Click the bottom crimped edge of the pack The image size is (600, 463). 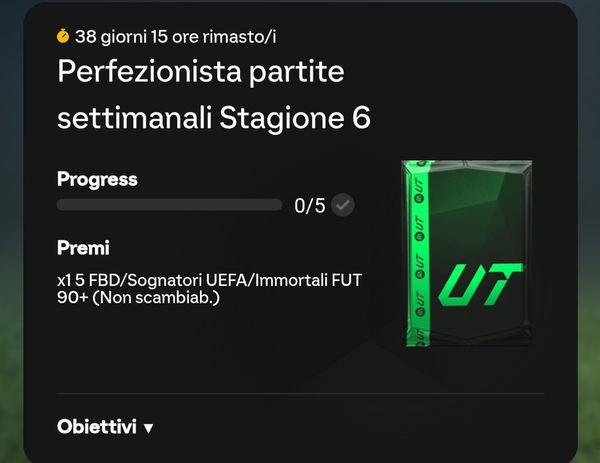[468, 339]
